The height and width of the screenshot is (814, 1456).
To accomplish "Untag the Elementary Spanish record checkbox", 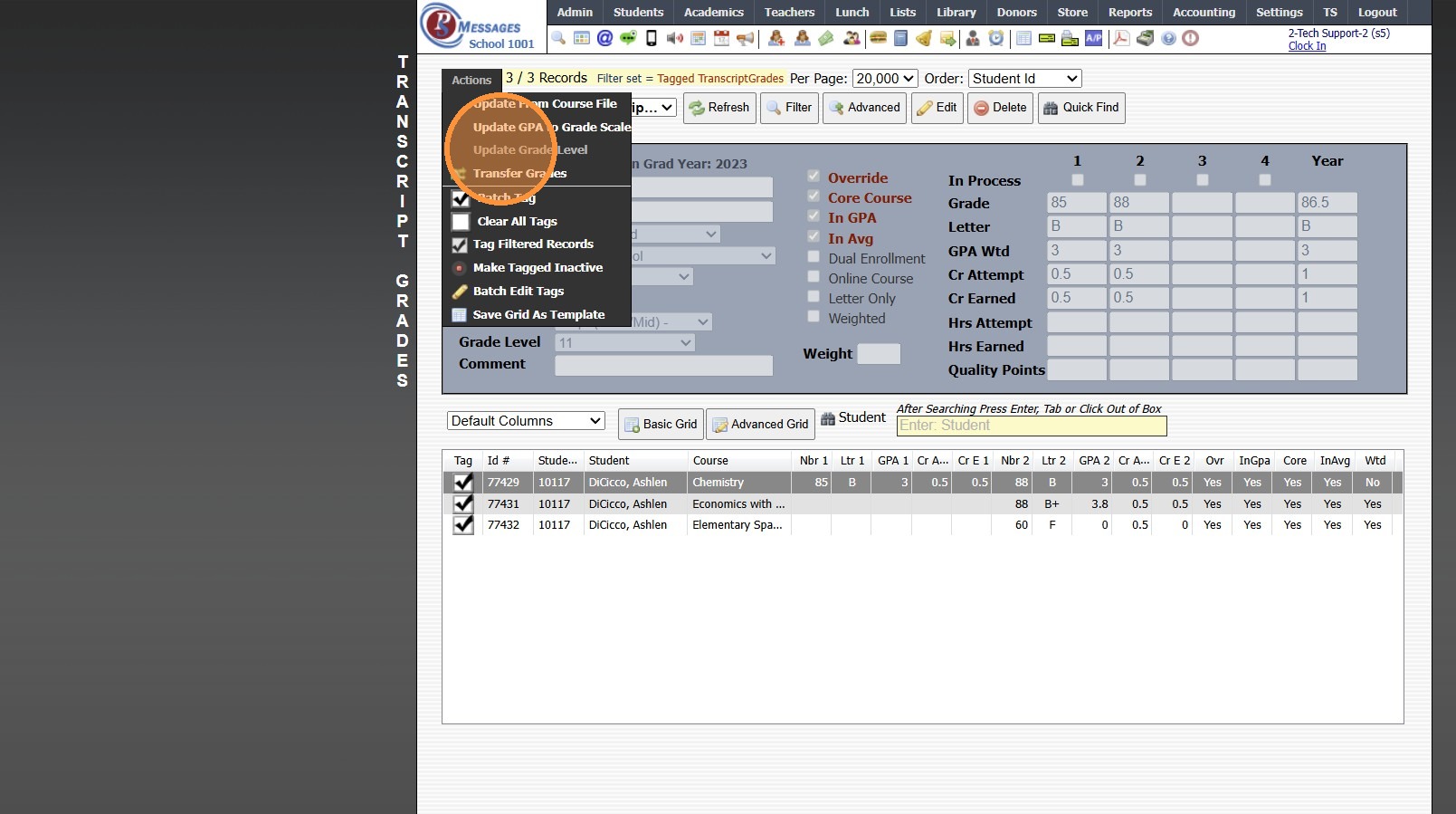I will [x=463, y=525].
